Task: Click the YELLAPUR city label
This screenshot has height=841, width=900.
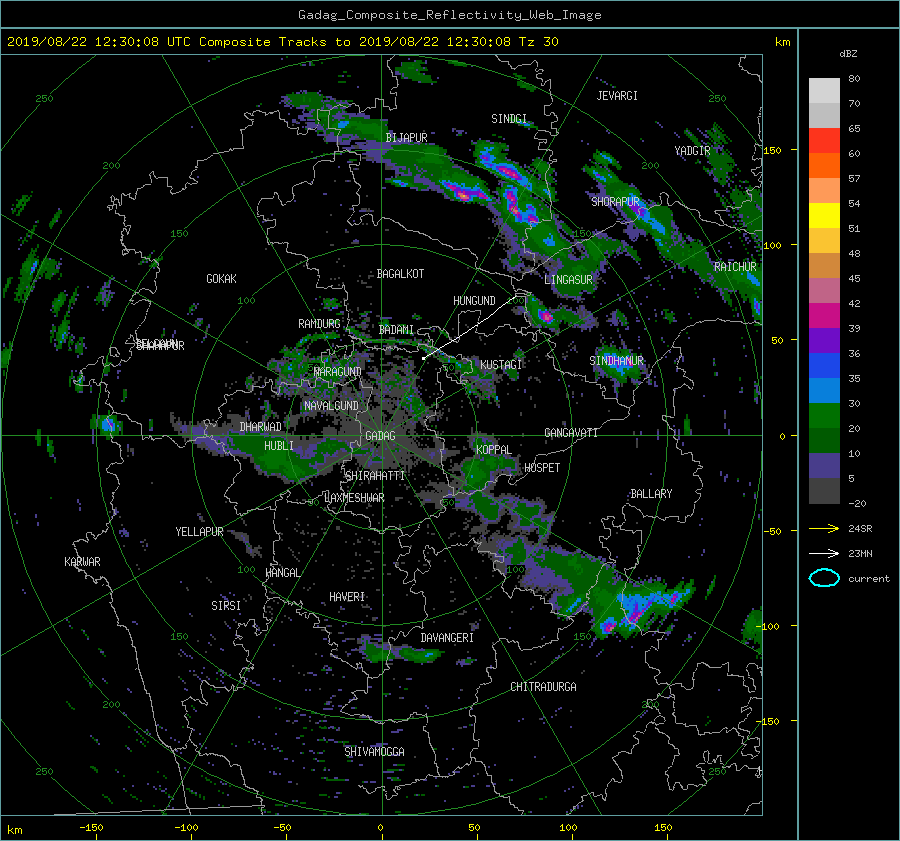Action: click(x=199, y=532)
